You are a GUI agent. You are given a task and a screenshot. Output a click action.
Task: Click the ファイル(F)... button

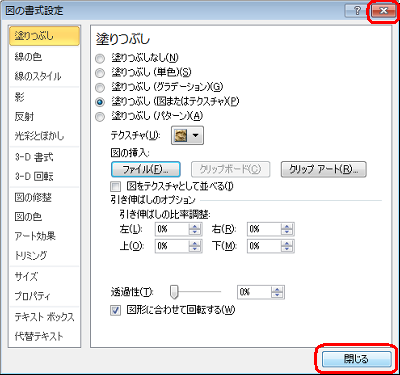point(146,169)
